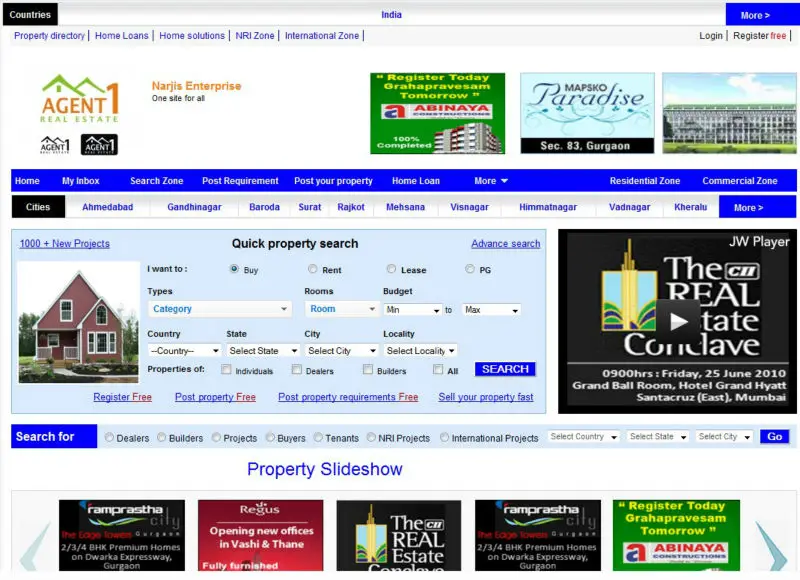
Task: Open Select State dropdown in Search for bar
Action: tap(658, 437)
